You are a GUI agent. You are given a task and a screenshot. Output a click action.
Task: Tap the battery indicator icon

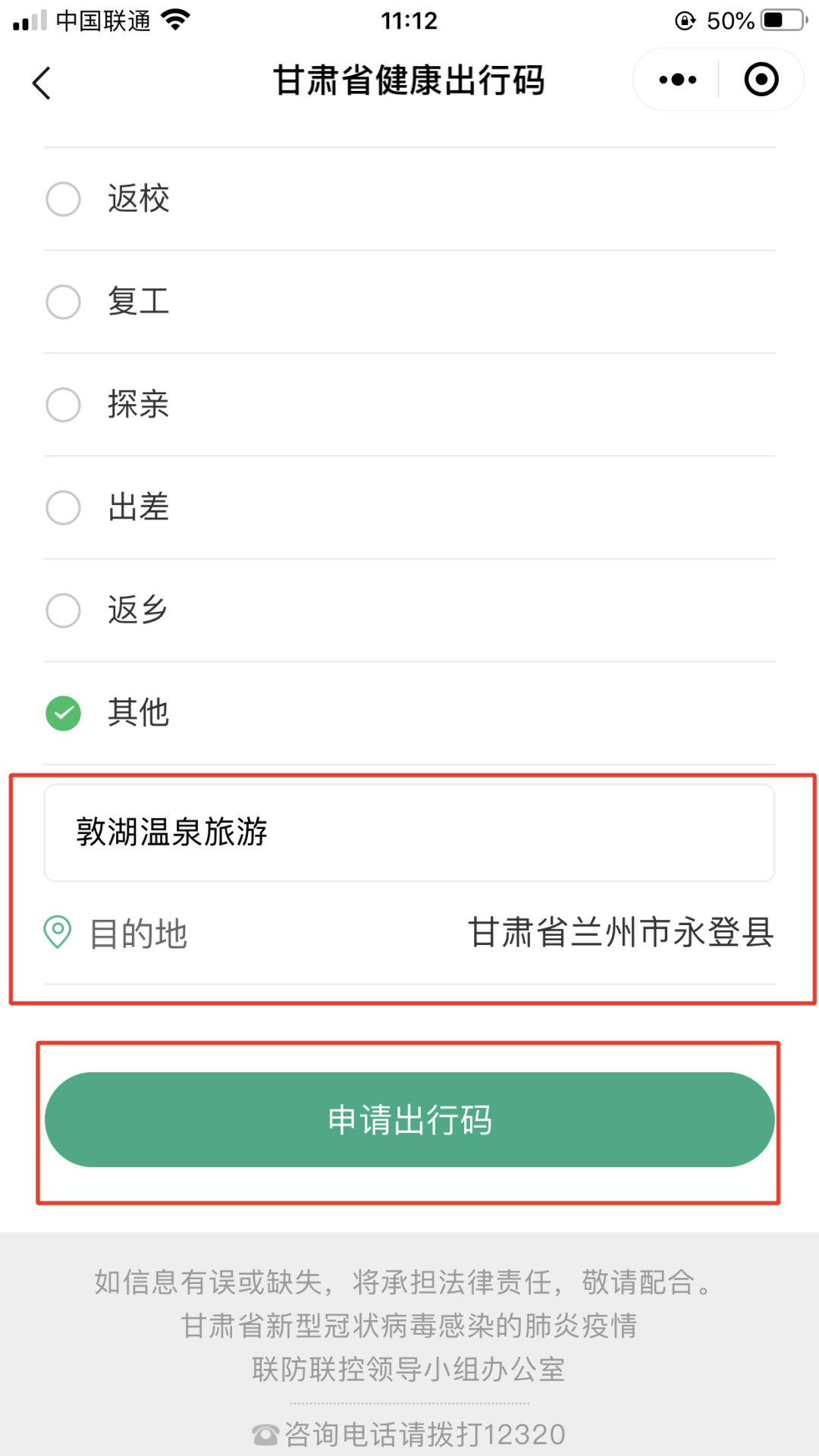[x=784, y=20]
